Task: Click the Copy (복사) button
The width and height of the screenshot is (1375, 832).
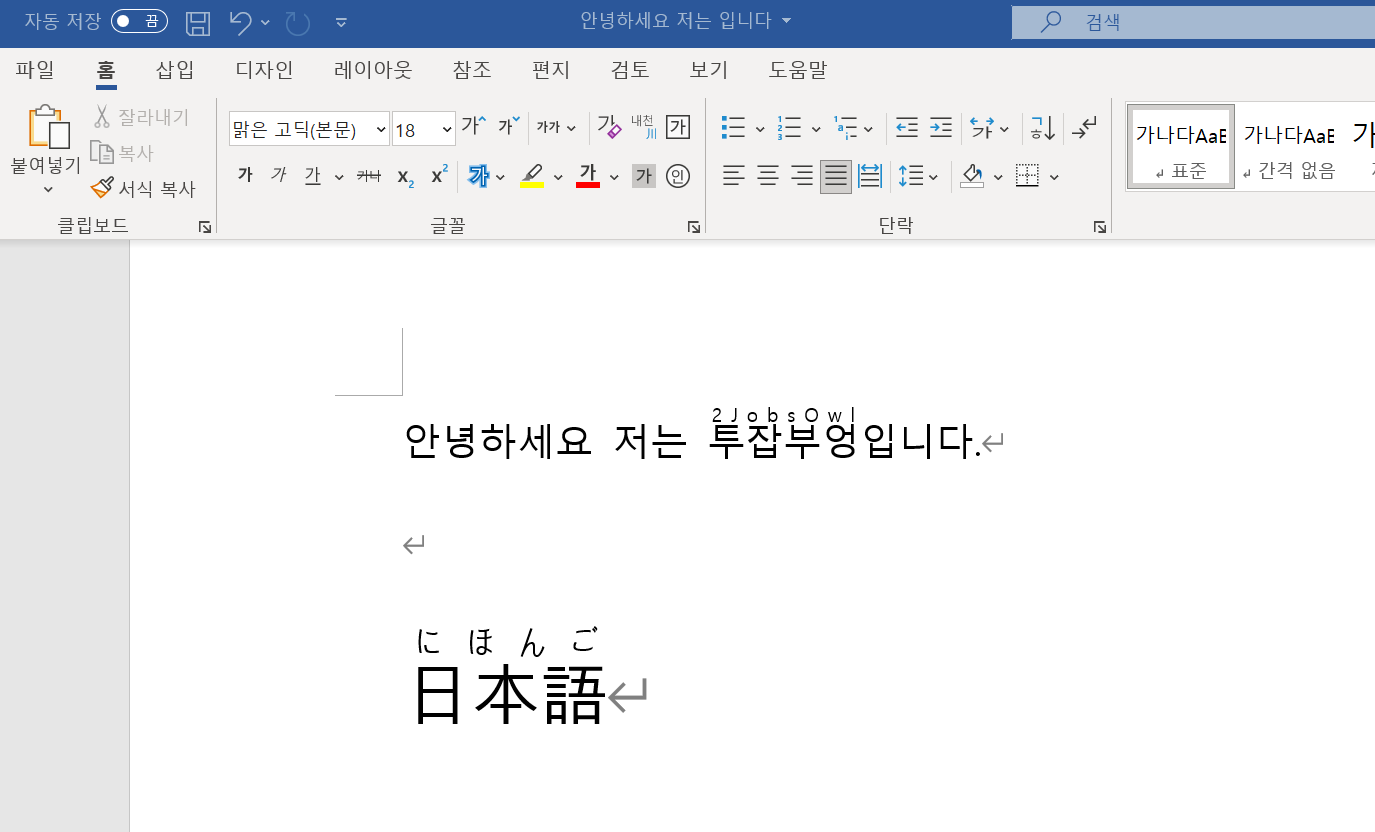Action: coord(122,153)
